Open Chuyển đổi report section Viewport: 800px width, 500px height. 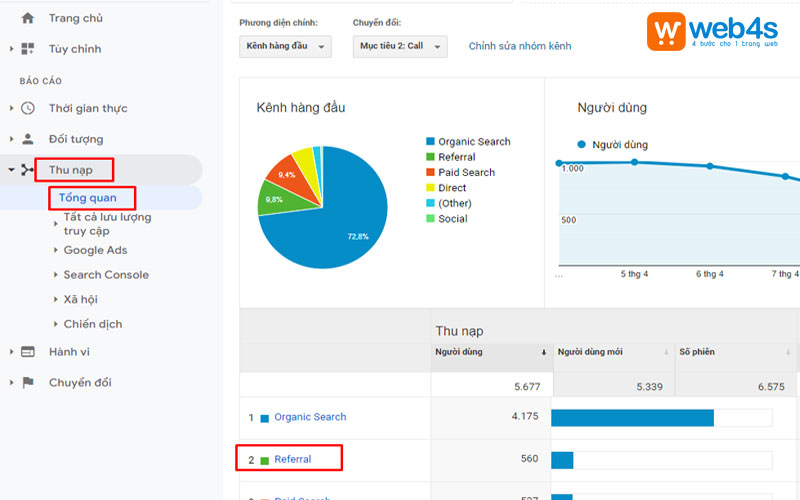[x=80, y=382]
